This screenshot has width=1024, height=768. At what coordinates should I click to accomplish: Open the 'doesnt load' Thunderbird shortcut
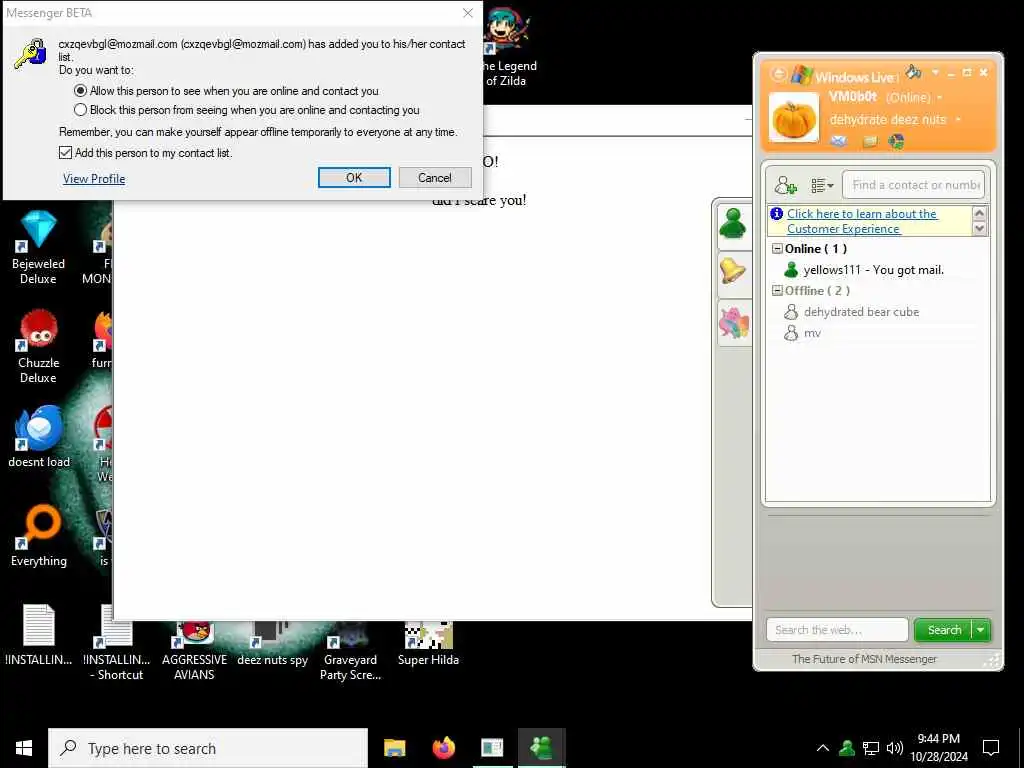[39, 438]
